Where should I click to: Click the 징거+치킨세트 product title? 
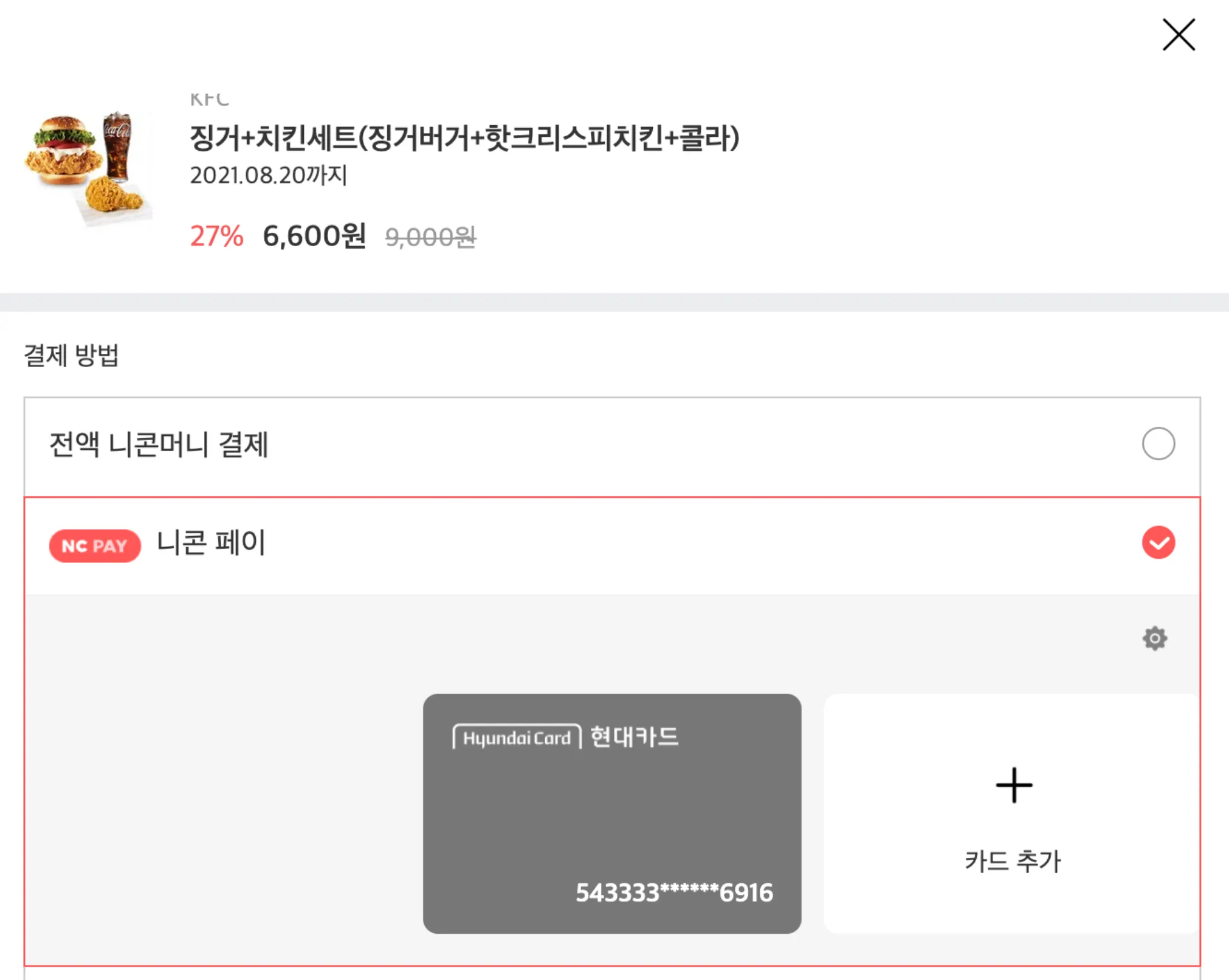pyautogui.click(x=464, y=138)
